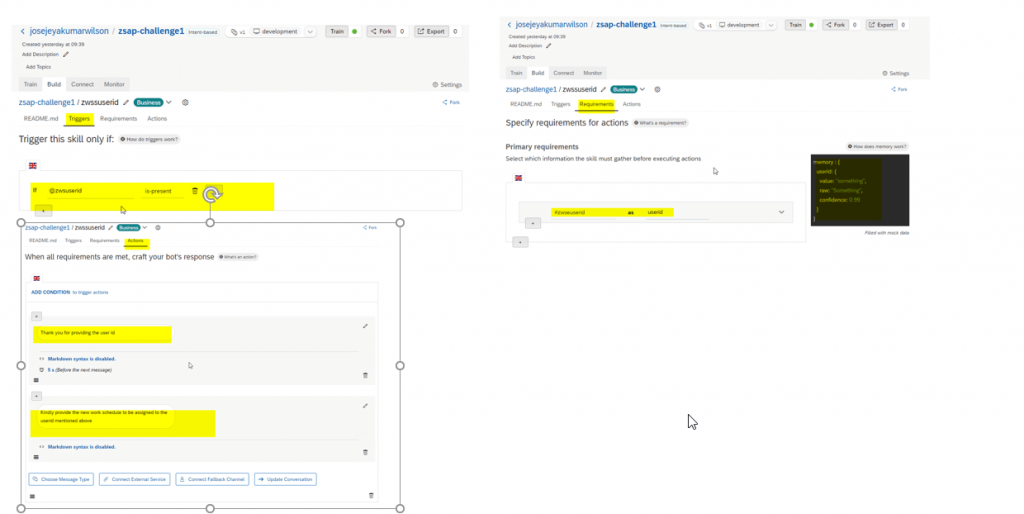Click Train button in the Triggers screenshot header
Screen dimensions: 1024x514
coord(337,31)
